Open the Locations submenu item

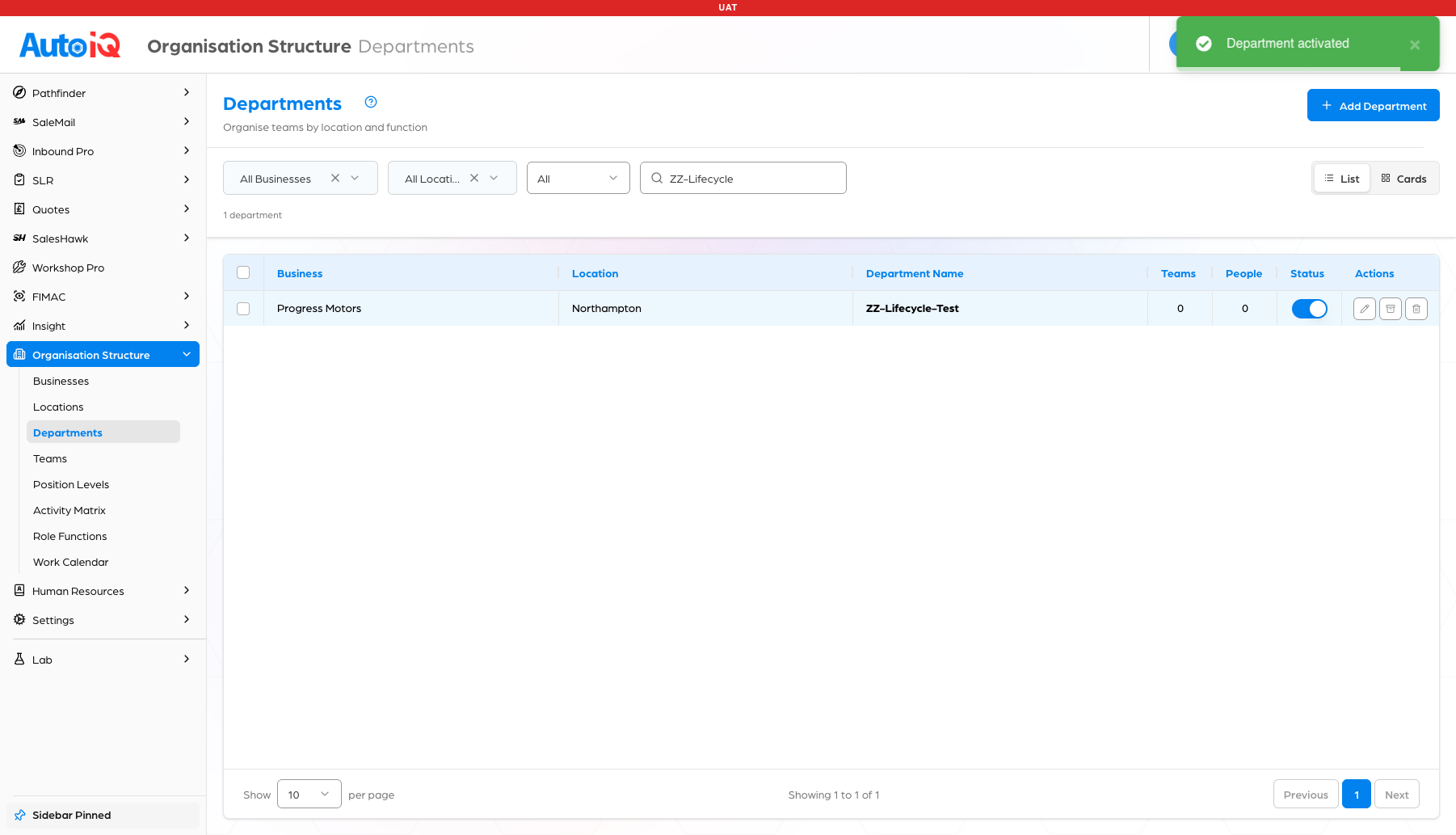point(58,407)
